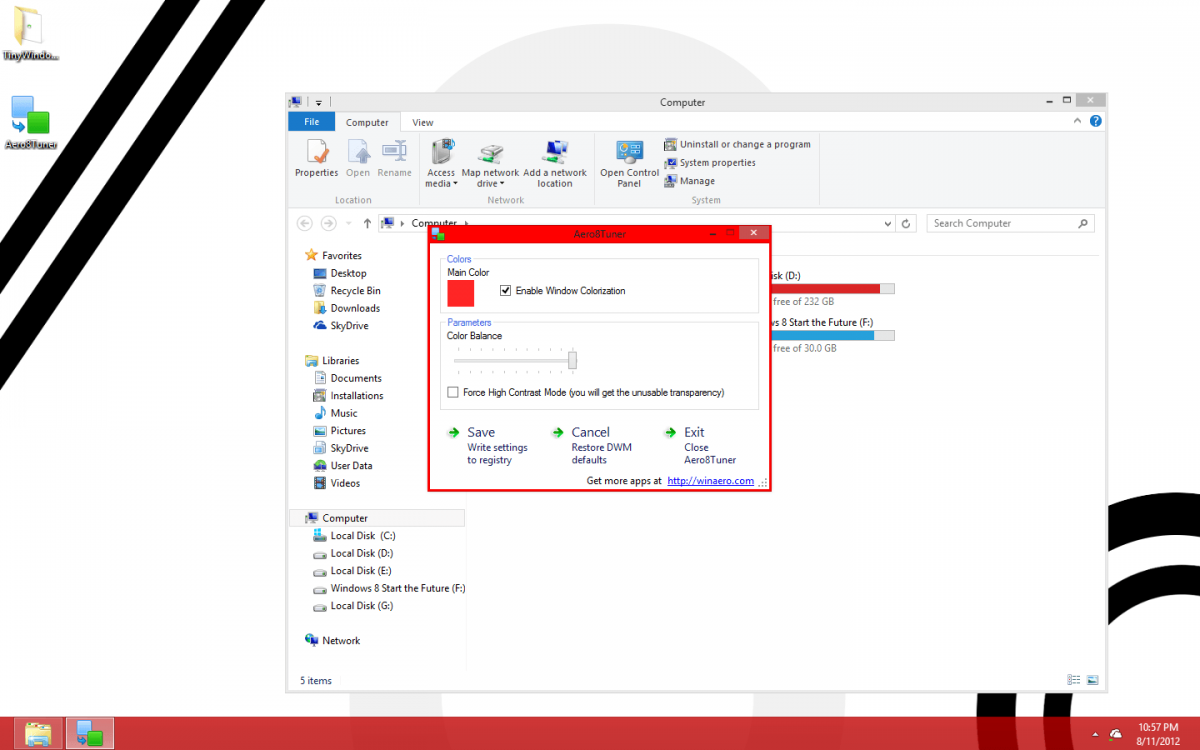The image size is (1200, 750).
Task: Select Windows 8 Start the Future (F:) tree item
Action: 389,588
